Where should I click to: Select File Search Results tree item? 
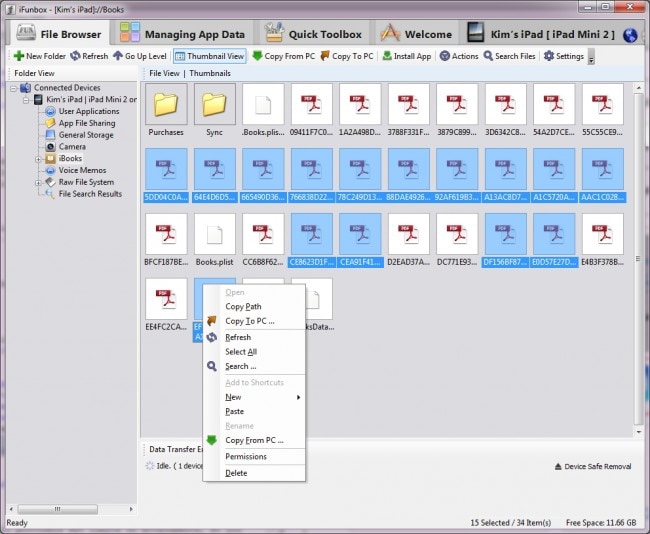coord(90,194)
